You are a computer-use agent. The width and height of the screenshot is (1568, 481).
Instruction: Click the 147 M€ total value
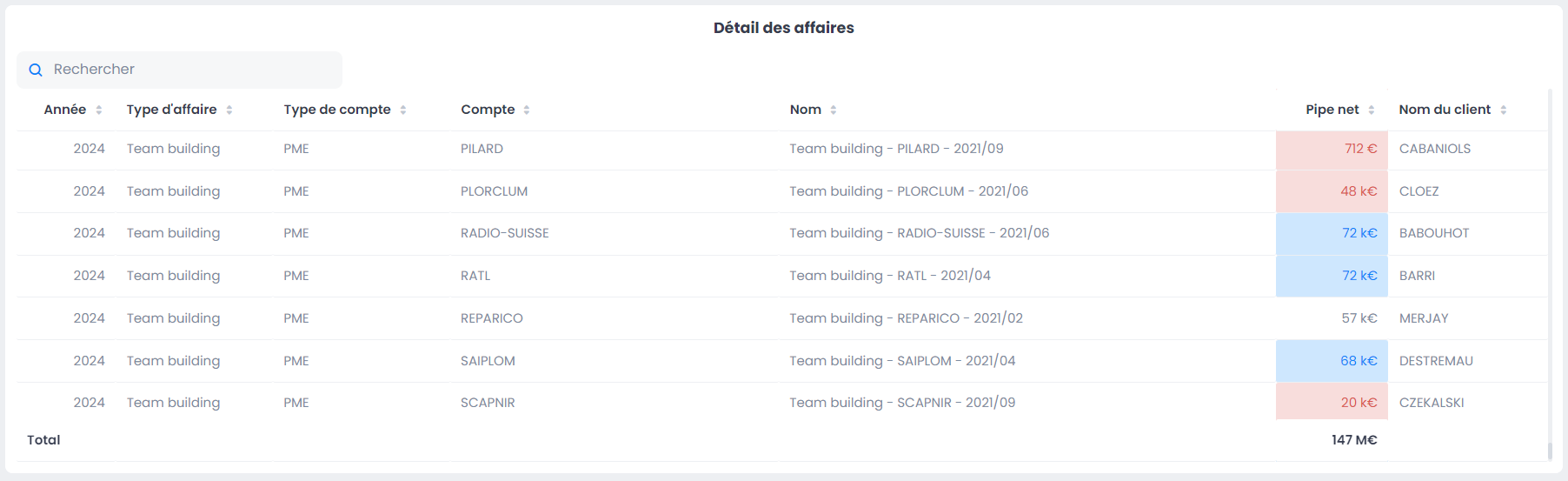click(x=1354, y=440)
